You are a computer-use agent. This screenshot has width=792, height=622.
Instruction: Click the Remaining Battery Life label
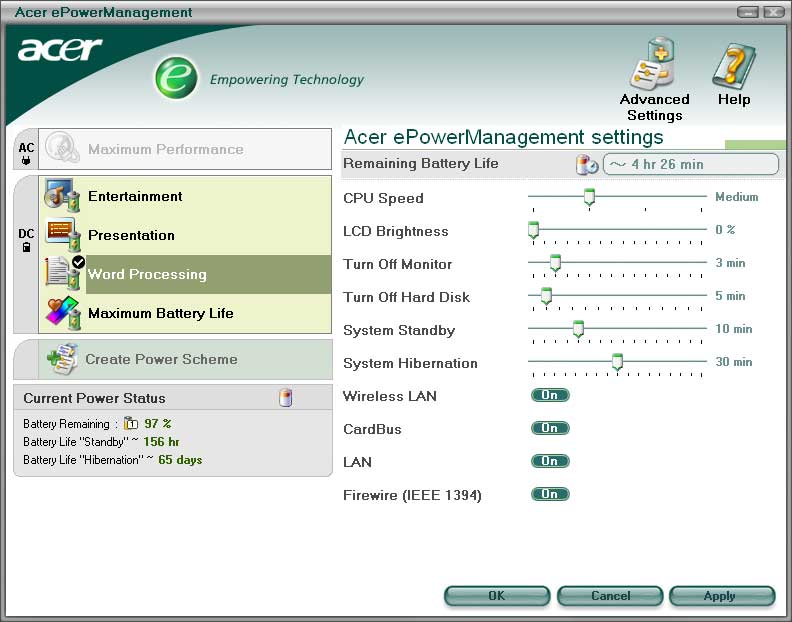(x=421, y=164)
